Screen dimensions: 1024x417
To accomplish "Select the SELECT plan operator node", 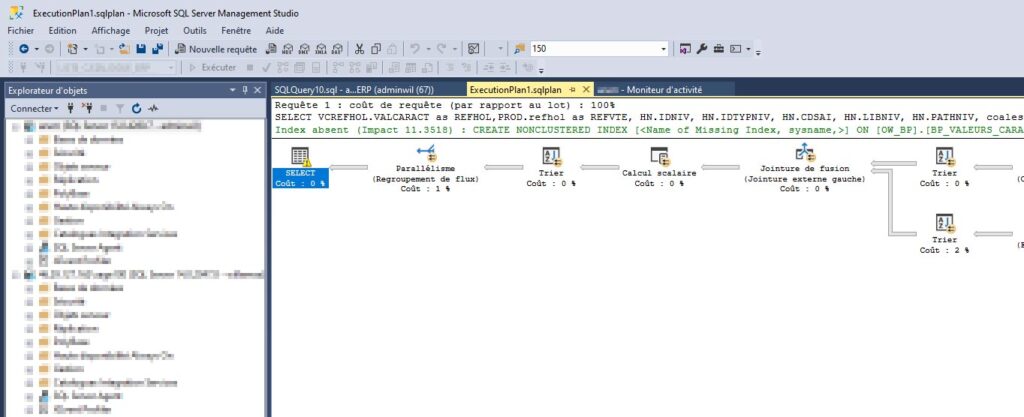I will coord(300,167).
